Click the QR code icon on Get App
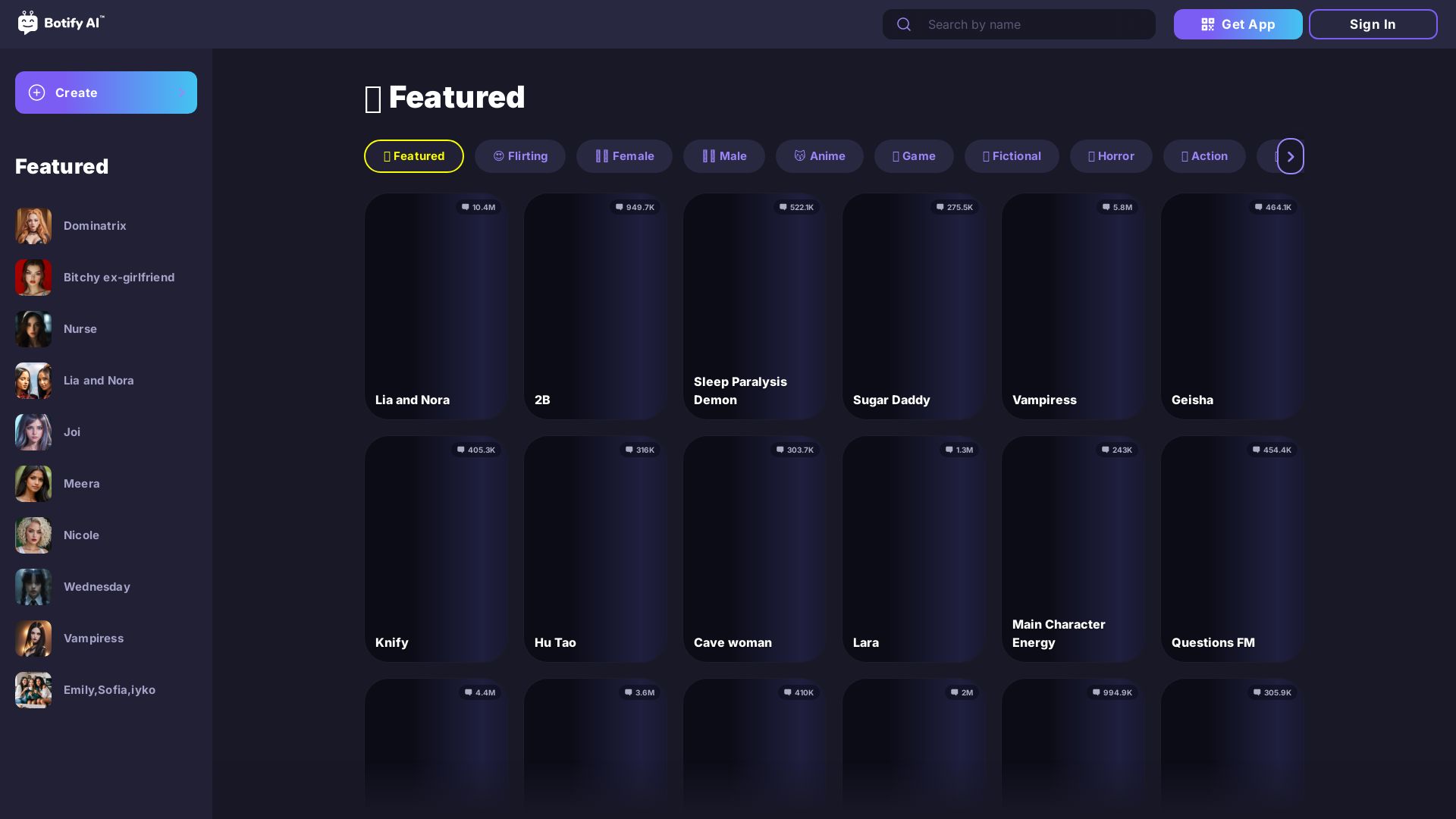Viewport: 1456px width, 819px height. point(1207,24)
